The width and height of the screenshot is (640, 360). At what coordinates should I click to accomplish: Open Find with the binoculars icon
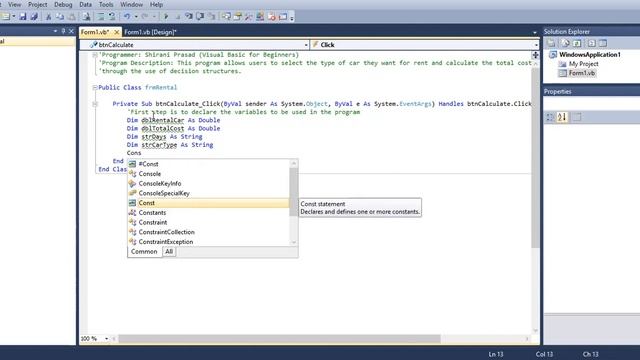(x=86, y=17)
